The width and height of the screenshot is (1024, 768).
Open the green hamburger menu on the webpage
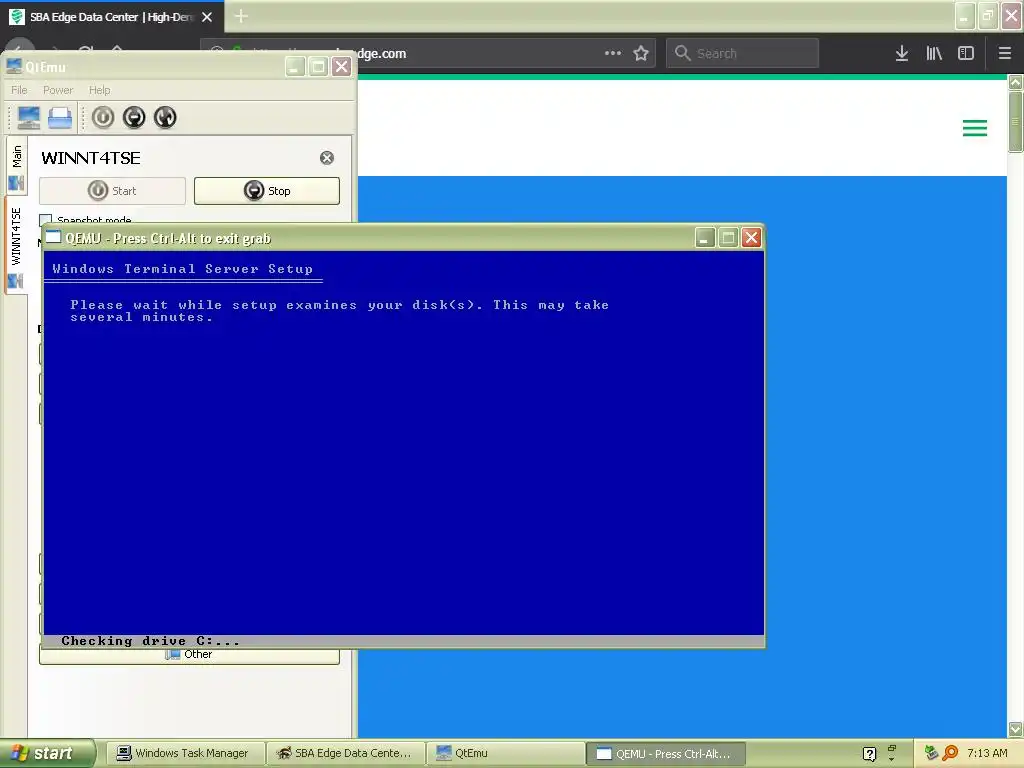pyautogui.click(x=974, y=128)
